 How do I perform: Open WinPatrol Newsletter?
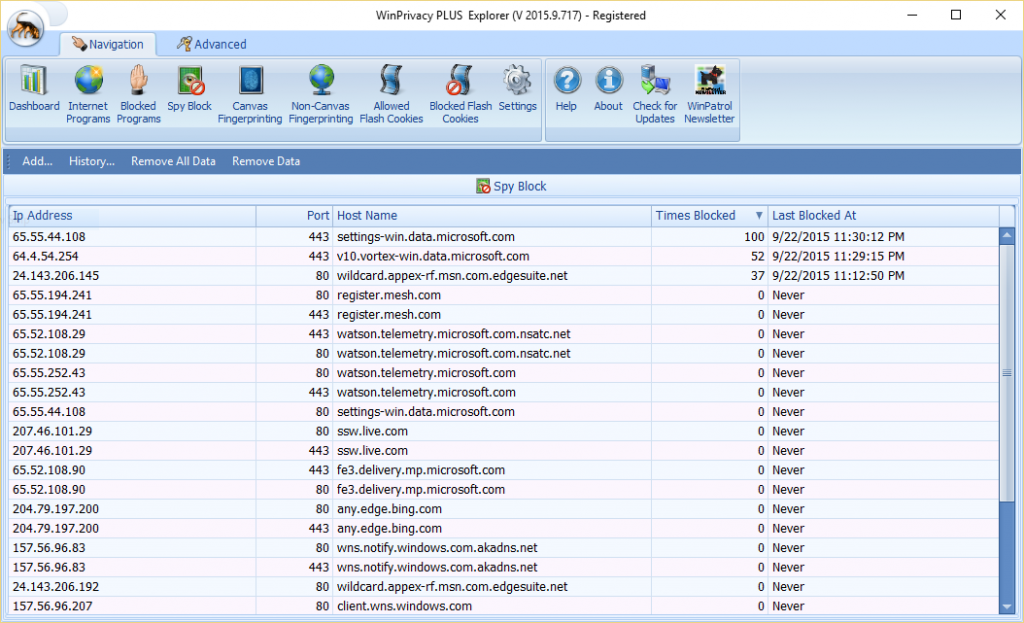pos(709,95)
